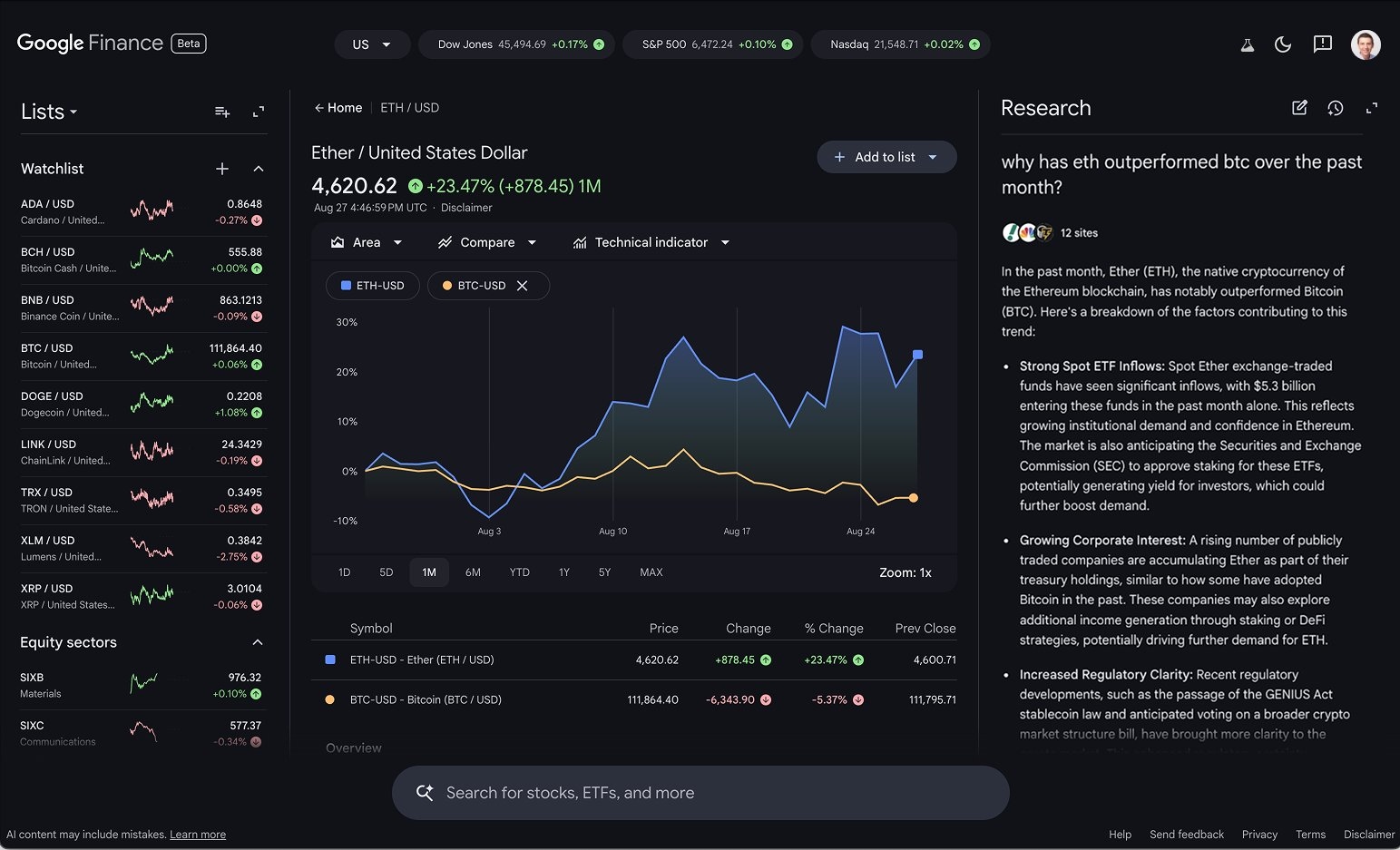Collapse the Watchlist section

click(x=259, y=169)
